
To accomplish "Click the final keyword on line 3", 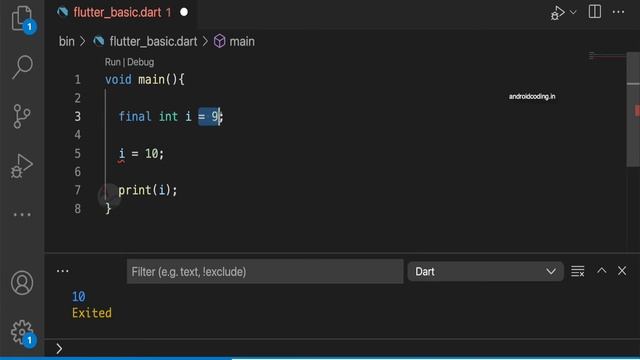I will (x=135, y=117).
